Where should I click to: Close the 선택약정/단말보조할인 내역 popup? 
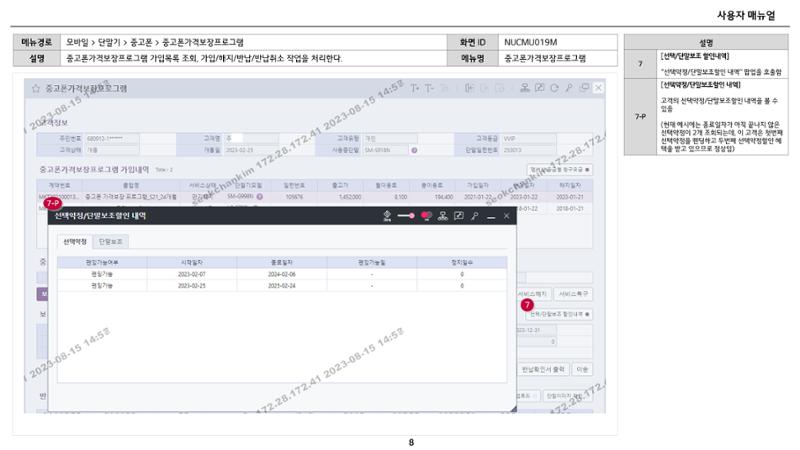(506, 216)
